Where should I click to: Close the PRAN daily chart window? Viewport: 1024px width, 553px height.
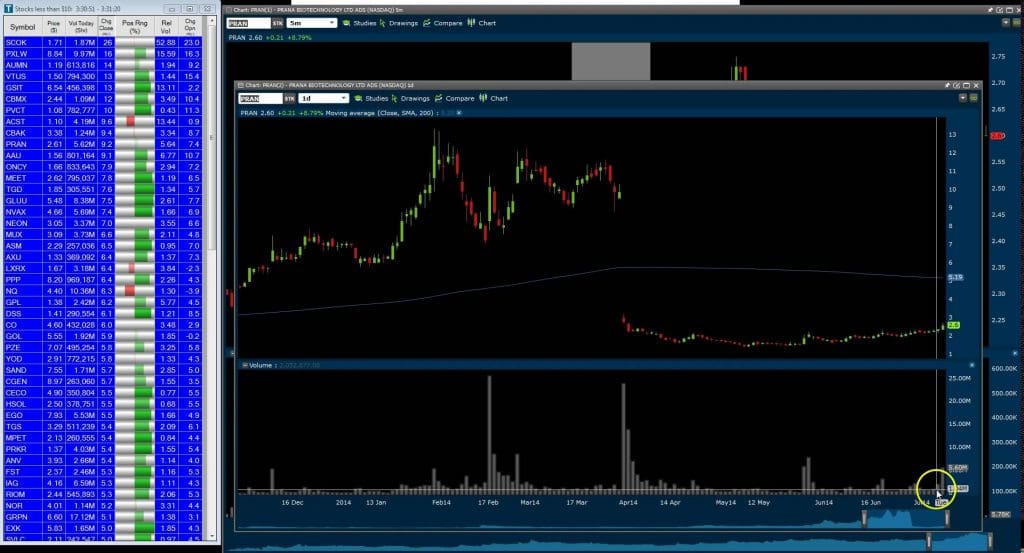coord(976,85)
